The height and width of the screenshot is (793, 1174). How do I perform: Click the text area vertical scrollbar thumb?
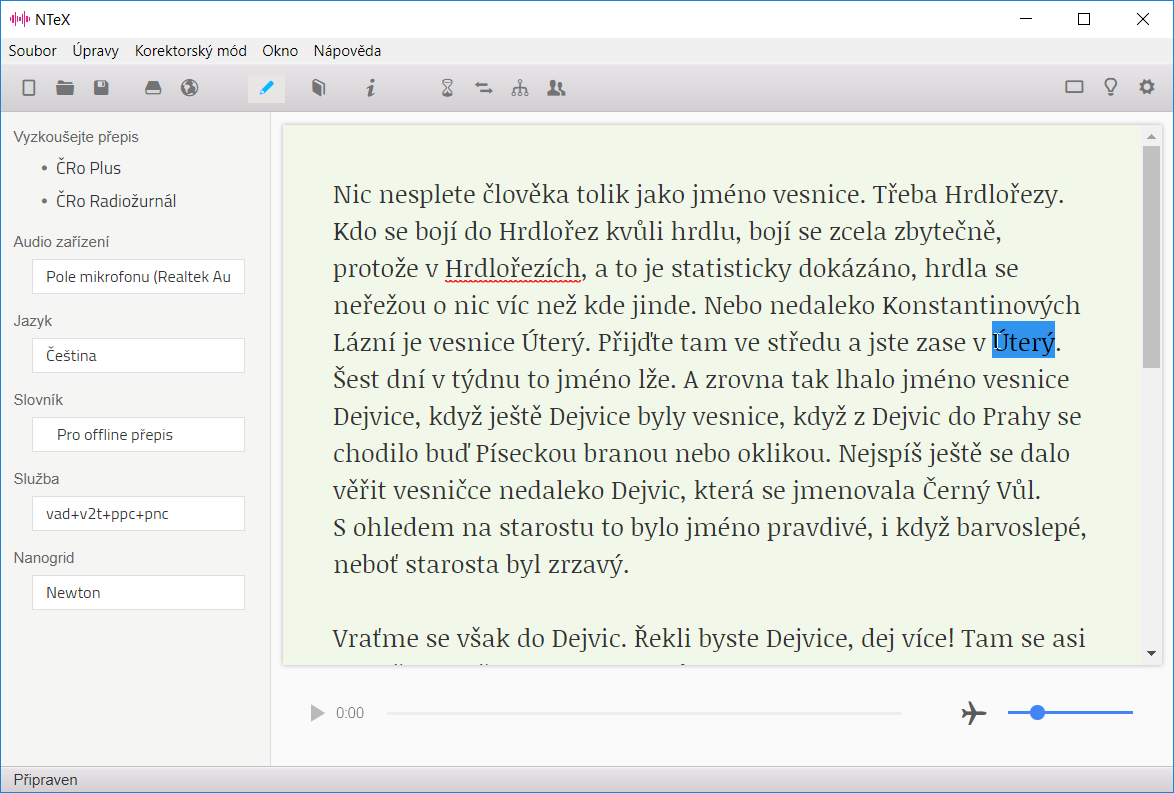tap(1152, 257)
